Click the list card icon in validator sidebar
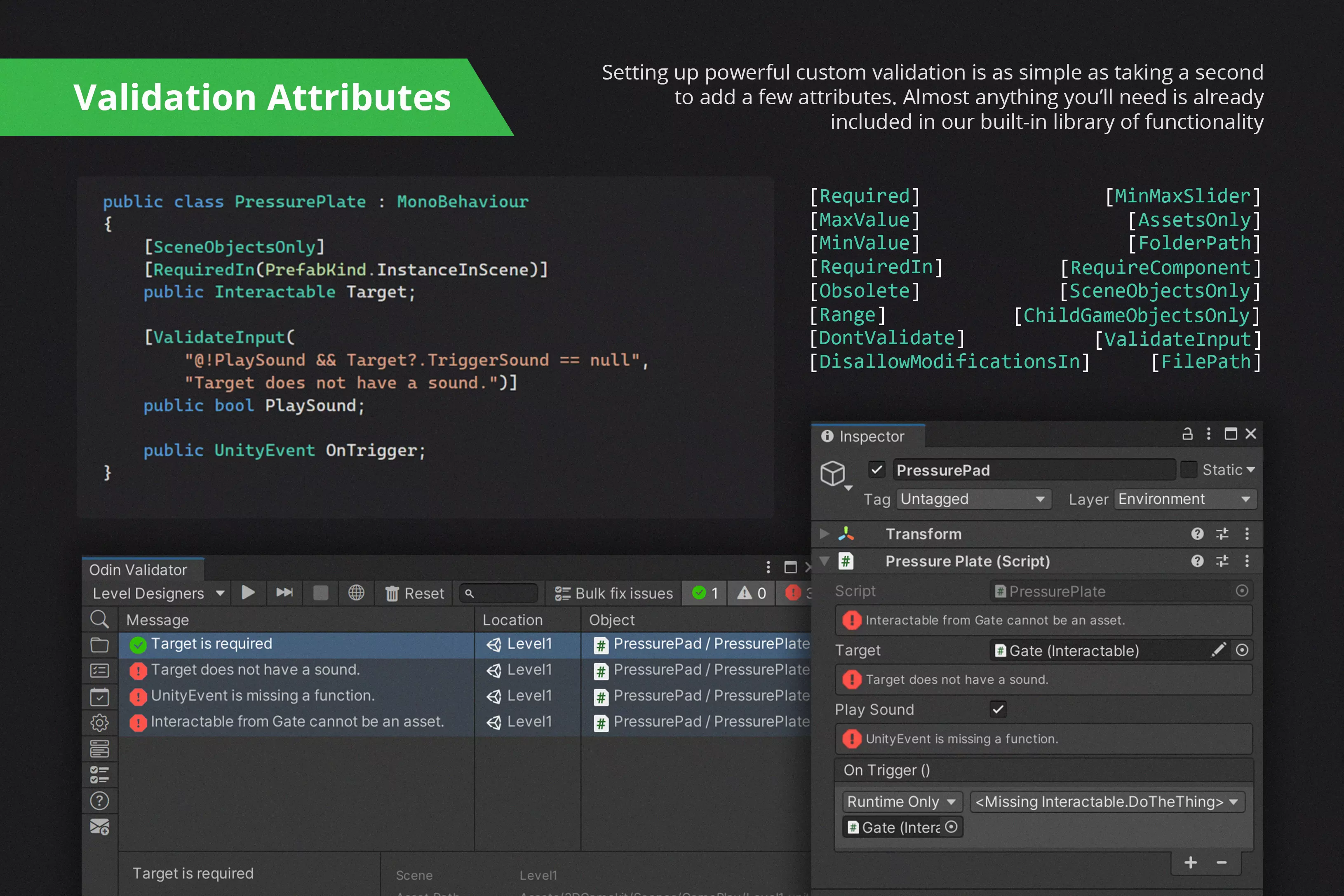 point(99,671)
